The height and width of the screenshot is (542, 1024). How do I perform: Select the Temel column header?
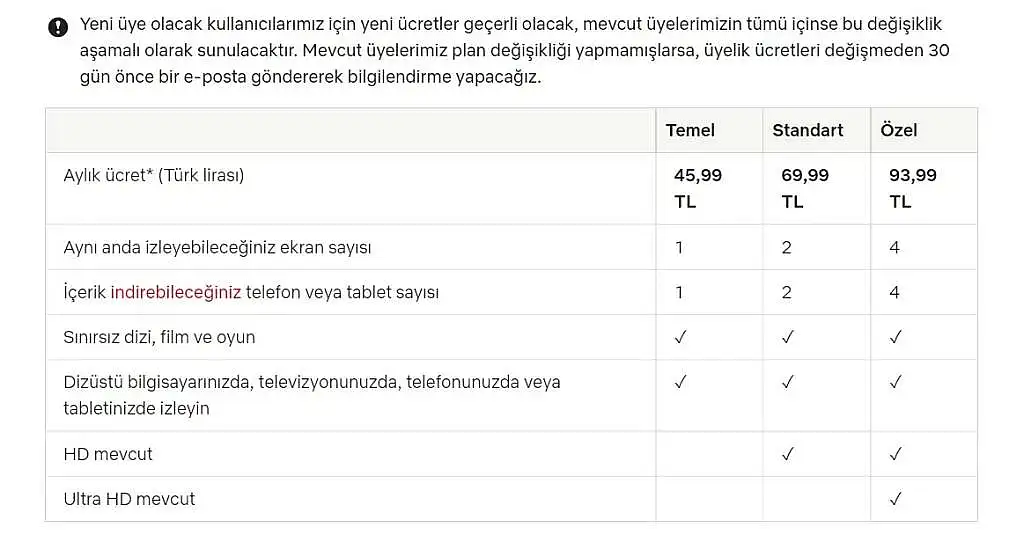coord(690,130)
